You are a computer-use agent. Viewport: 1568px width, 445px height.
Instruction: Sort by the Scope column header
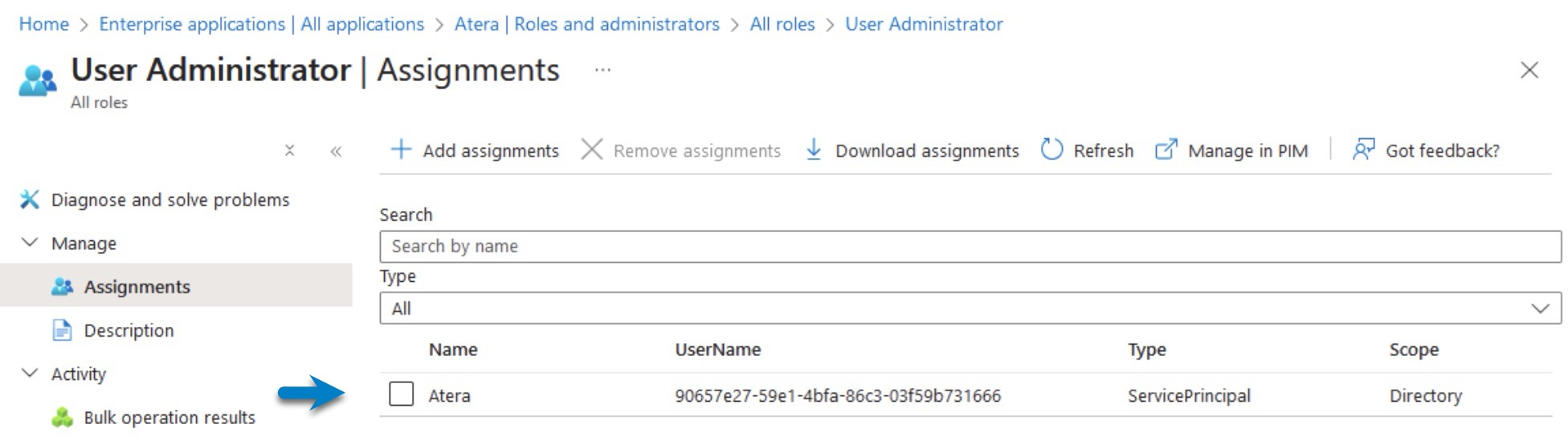coord(1415,349)
